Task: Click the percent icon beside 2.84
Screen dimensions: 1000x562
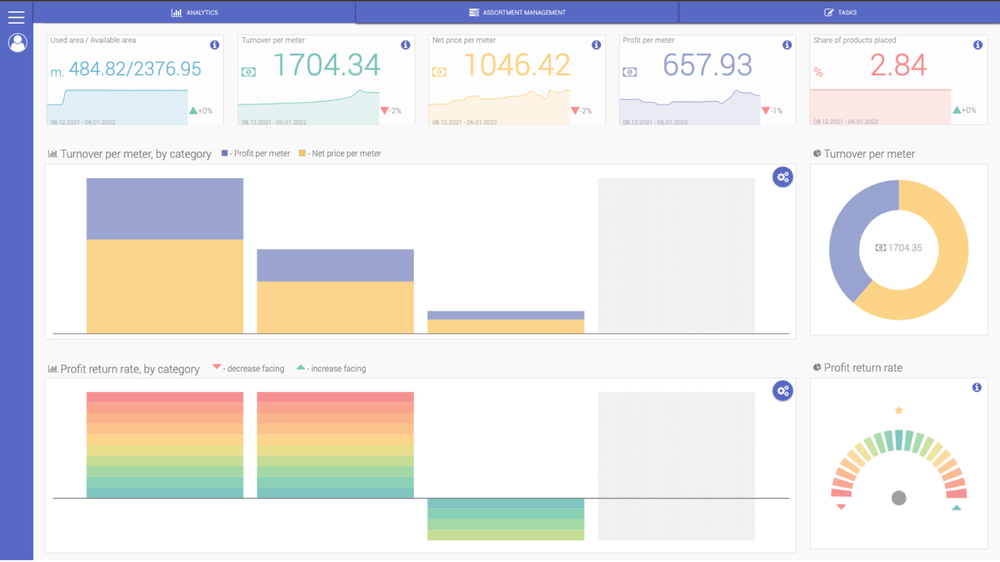Action: coord(818,73)
